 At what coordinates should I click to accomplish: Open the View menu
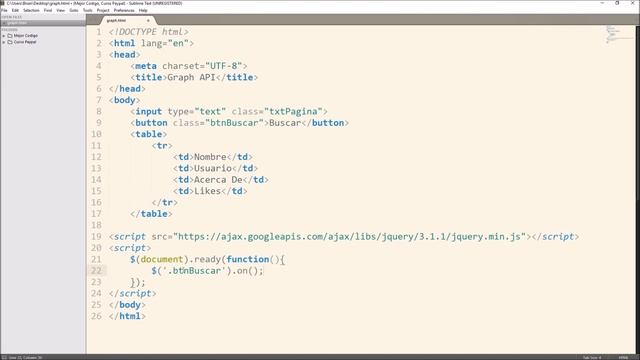[60, 10]
